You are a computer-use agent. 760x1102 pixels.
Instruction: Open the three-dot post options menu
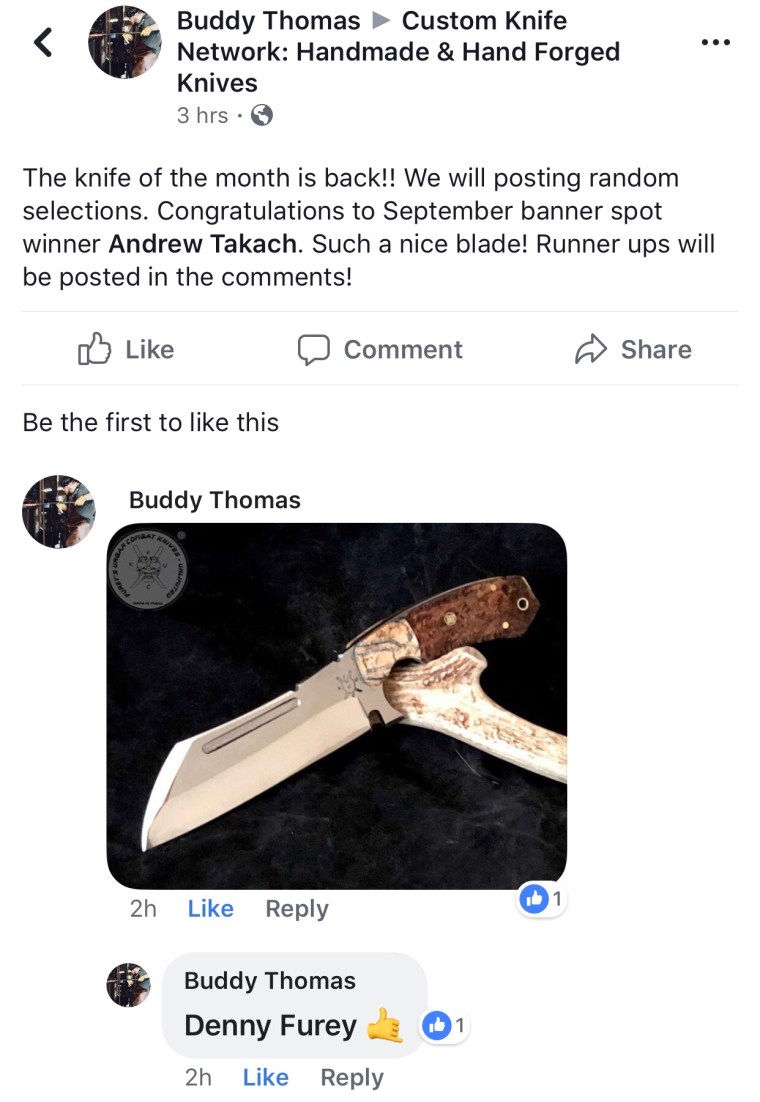coord(715,43)
